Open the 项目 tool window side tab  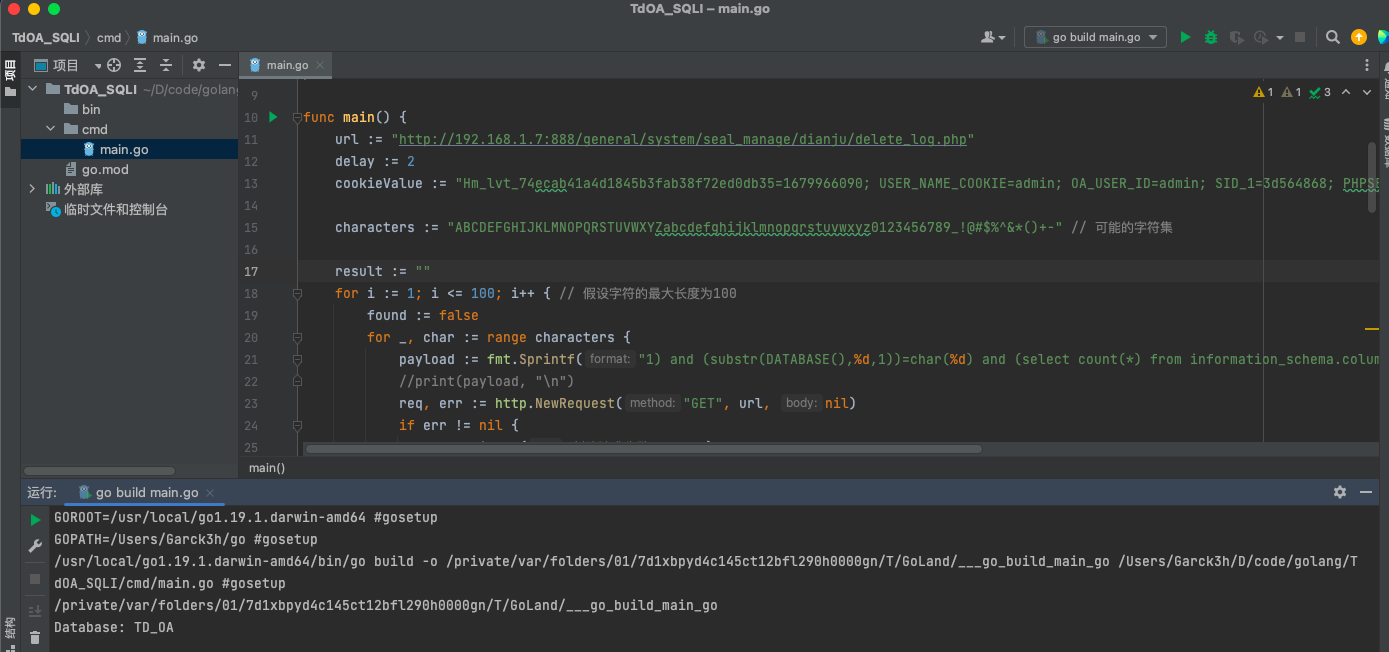(10, 78)
